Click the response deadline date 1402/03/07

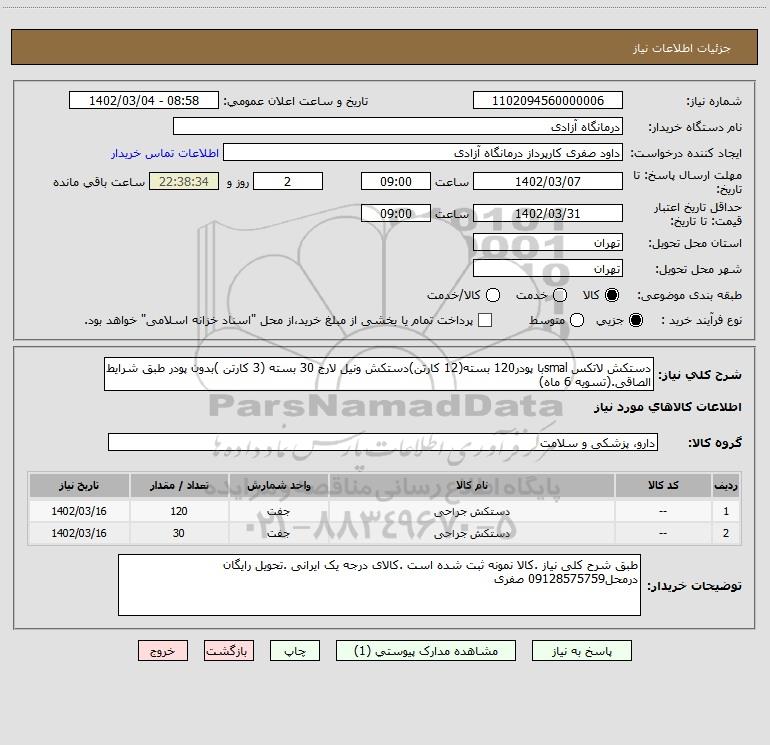(x=547, y=182)
